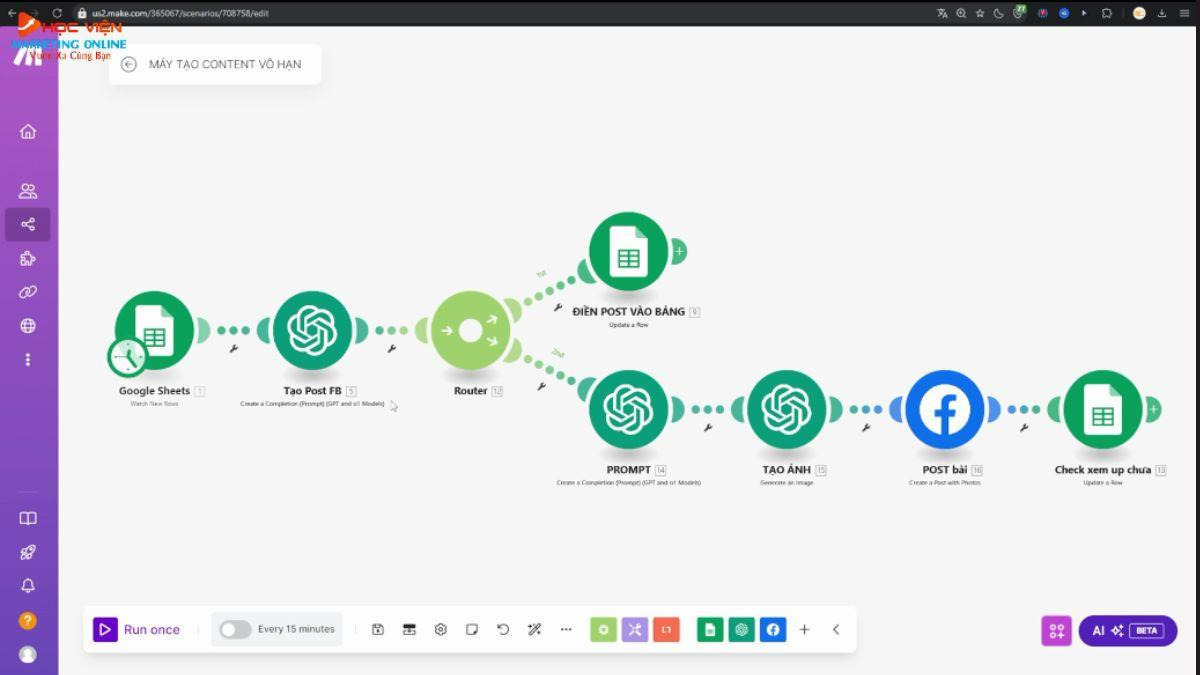Go back using the arrow beside scenario title
This screenshot has width=1200, height=675.
128,64
